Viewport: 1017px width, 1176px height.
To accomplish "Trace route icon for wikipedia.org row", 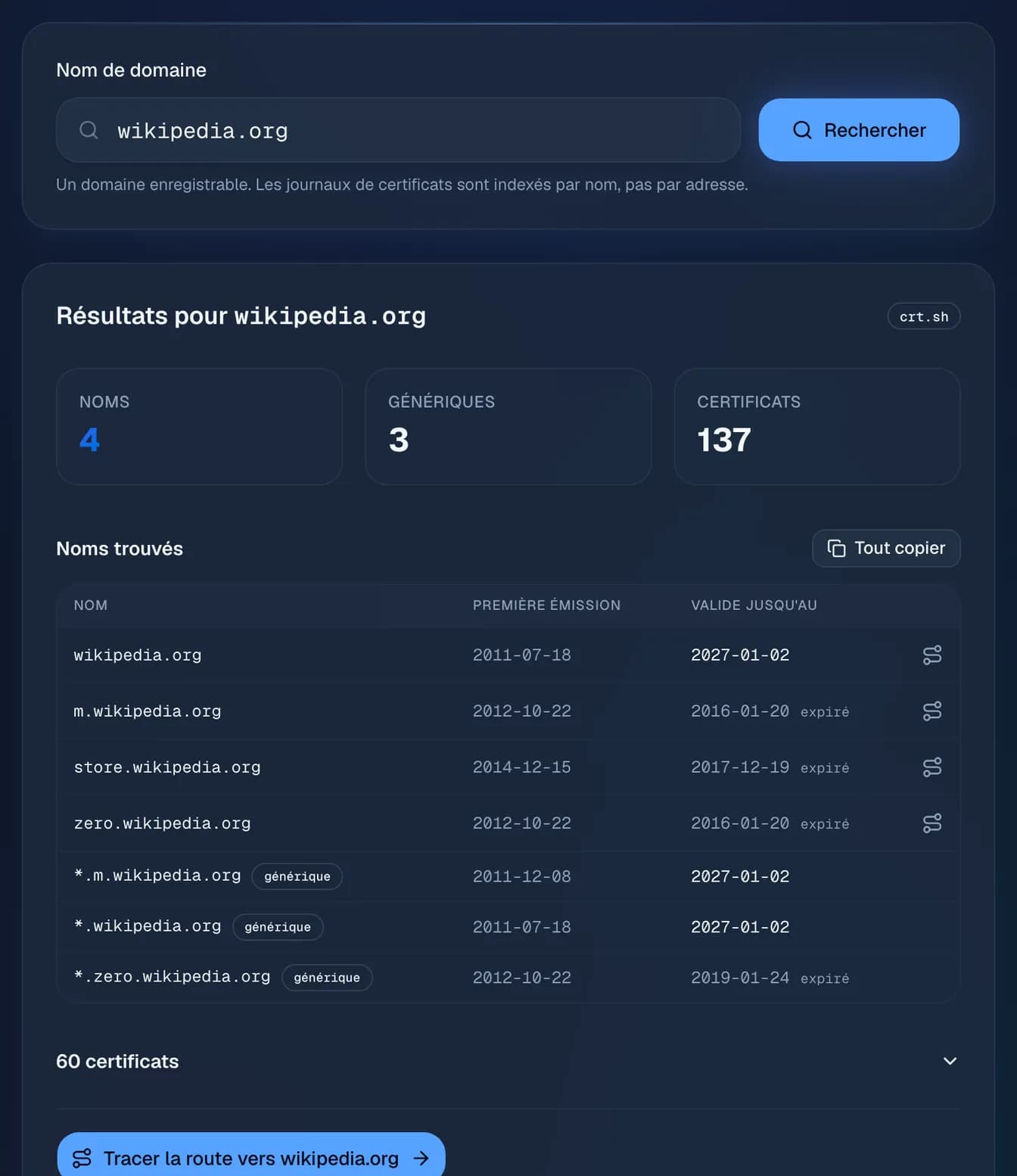I will tap(932, 655).
